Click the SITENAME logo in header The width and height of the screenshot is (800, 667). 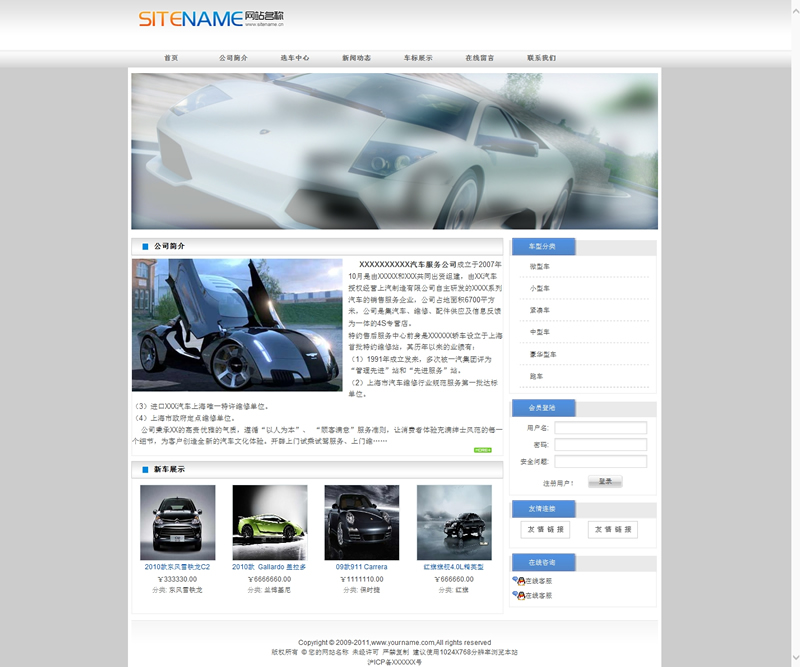210,19
